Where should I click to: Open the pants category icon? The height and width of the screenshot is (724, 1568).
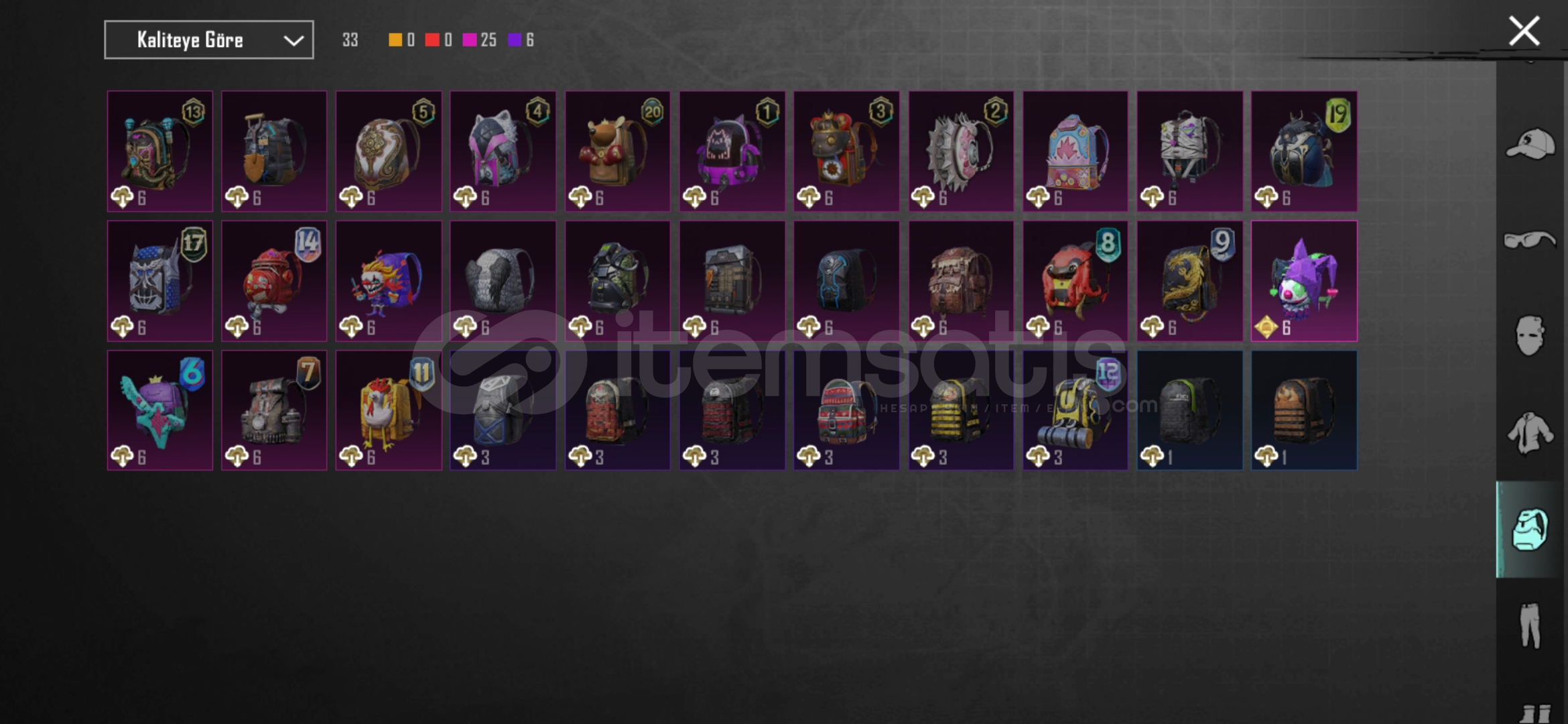pos(1530,625)
